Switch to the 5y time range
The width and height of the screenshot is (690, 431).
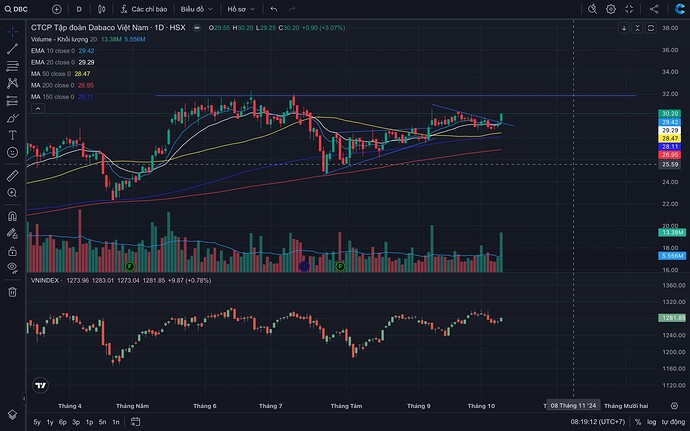[37, 422]
